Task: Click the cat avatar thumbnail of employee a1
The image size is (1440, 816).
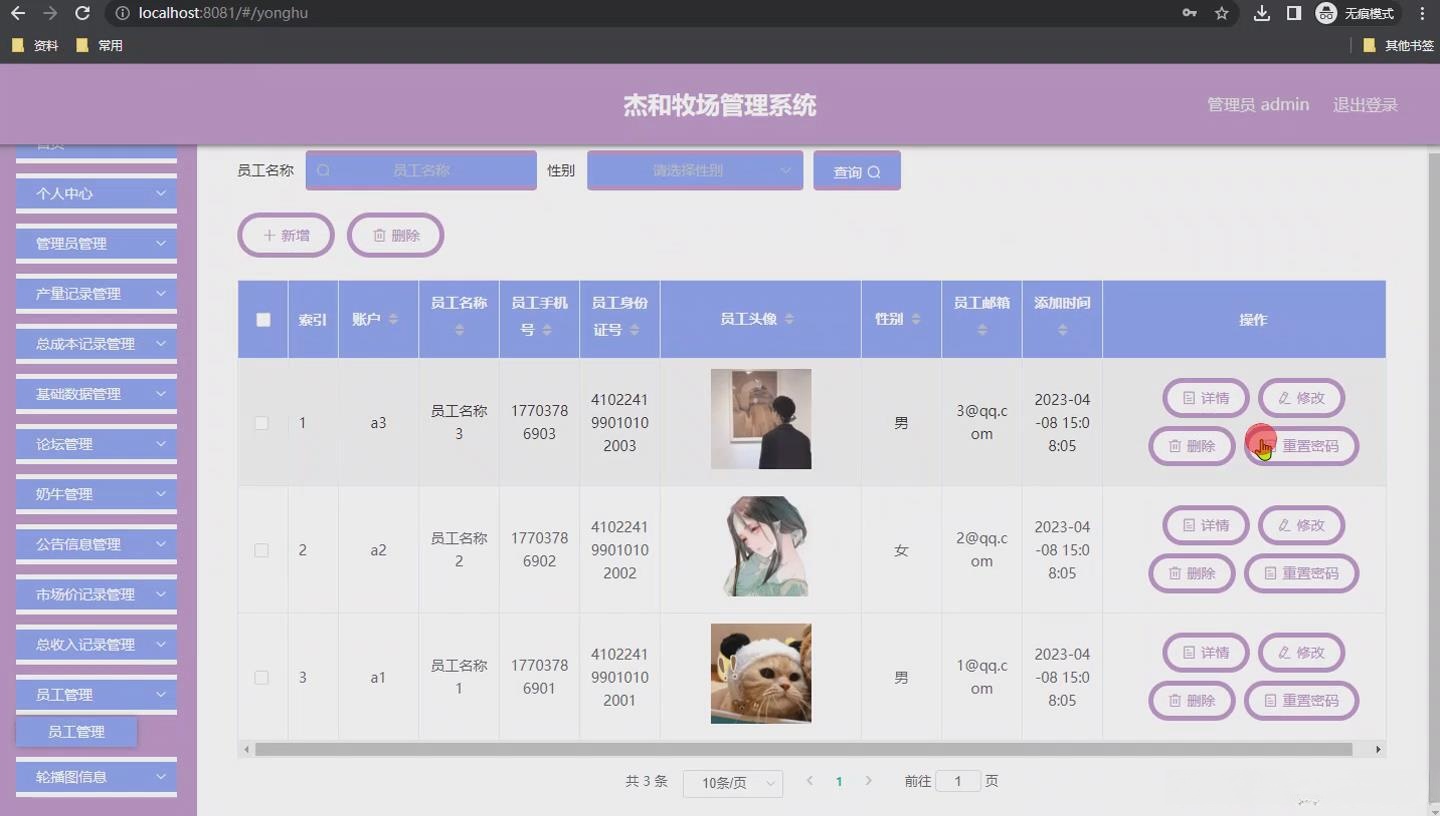Action: pyautogui.click(x=760, y=673)
